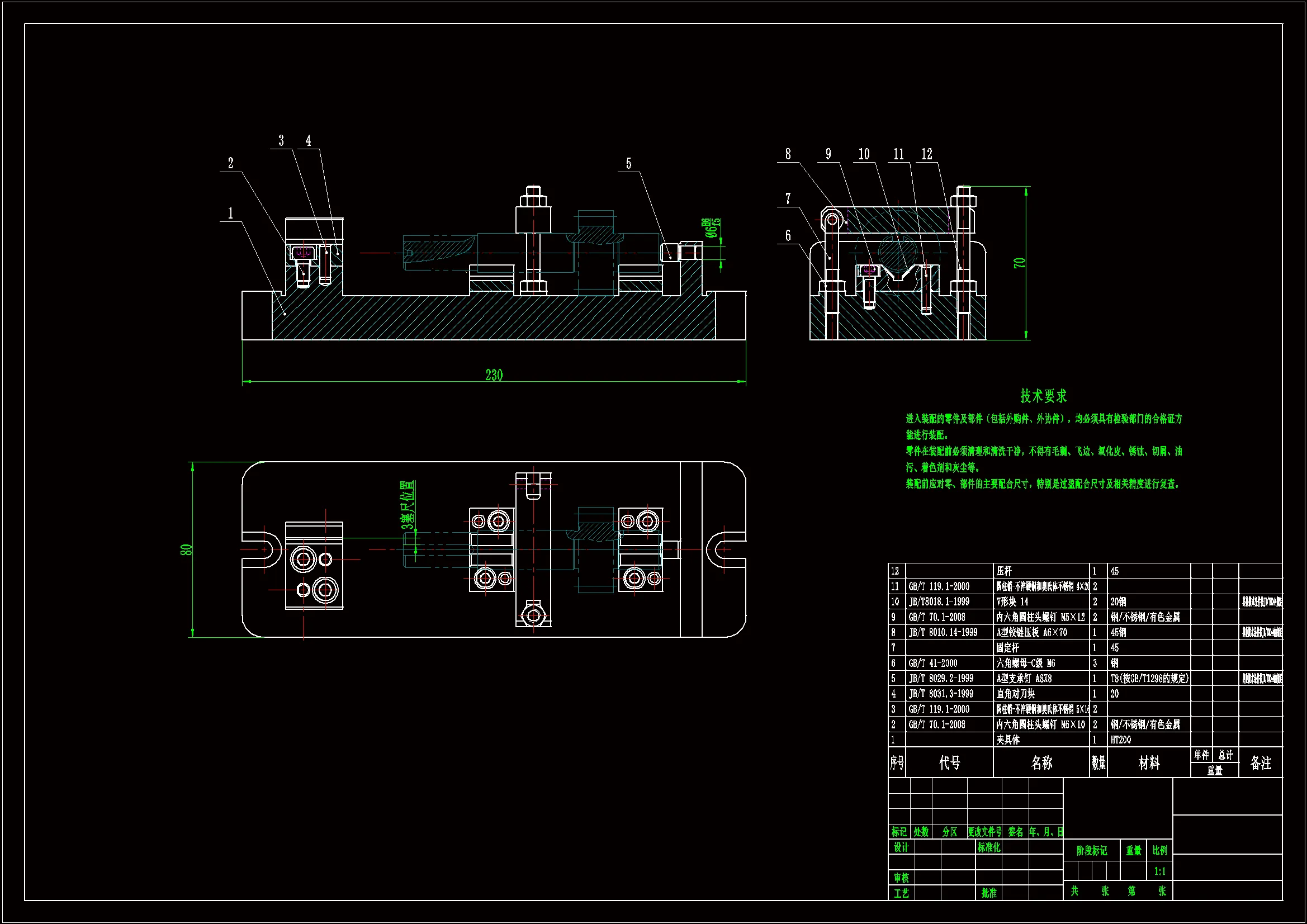This screenshot has height=924, width=1307.
Task: Click the 230 length dimension text
Action: tap(494, 375)
